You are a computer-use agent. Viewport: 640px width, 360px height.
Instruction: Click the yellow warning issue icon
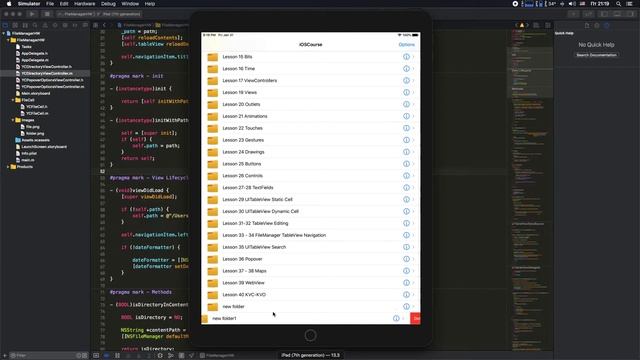(x=522, y=25)
